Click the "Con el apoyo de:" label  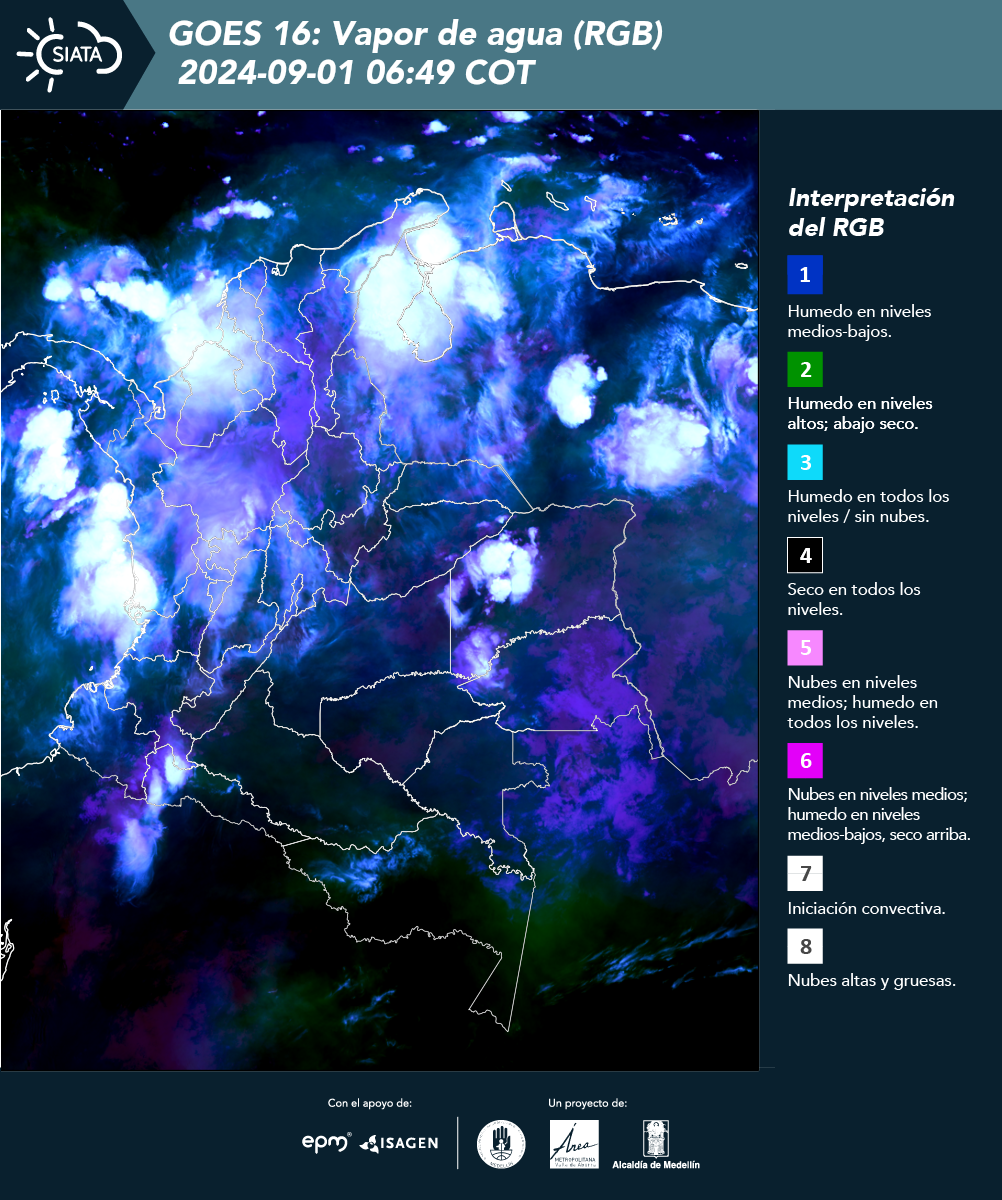(370, 1103)
